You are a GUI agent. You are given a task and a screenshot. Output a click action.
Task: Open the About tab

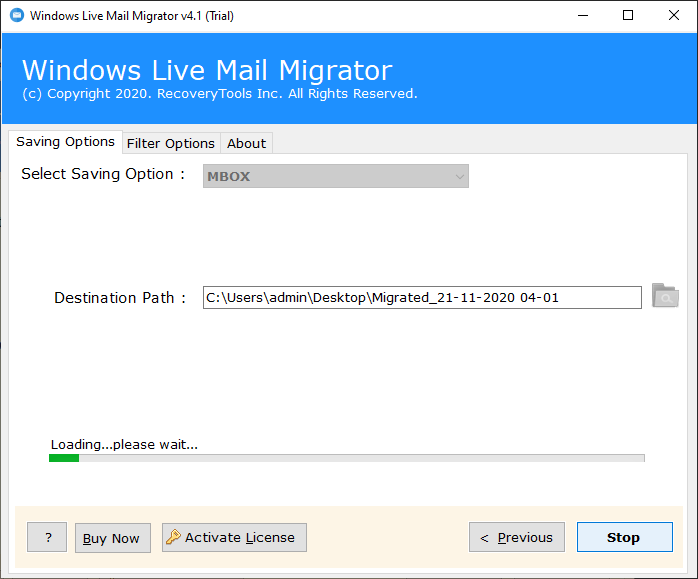(246, 143)
